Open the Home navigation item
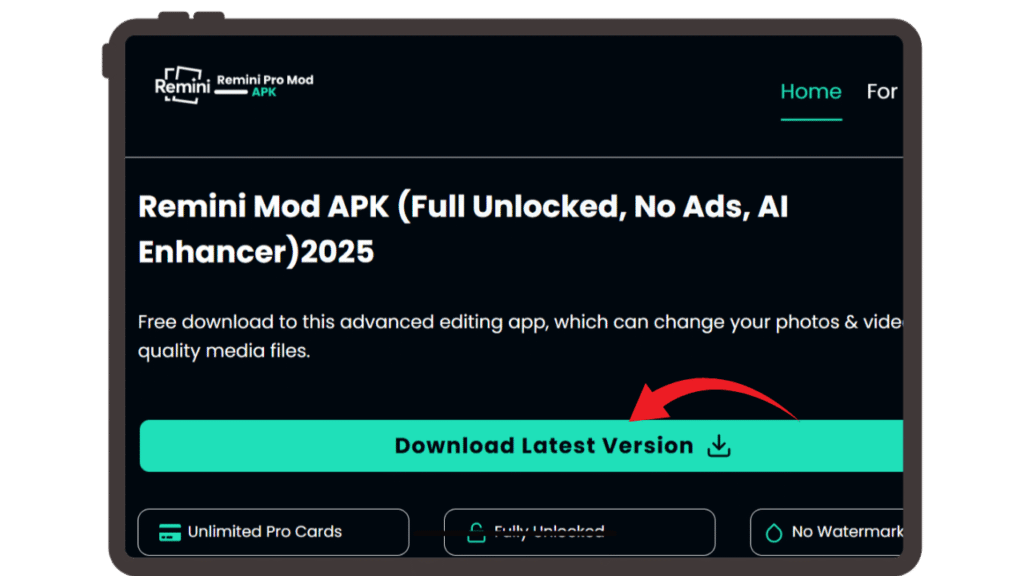Screen dimensions: 1024x576 click(x=811, y=92)
